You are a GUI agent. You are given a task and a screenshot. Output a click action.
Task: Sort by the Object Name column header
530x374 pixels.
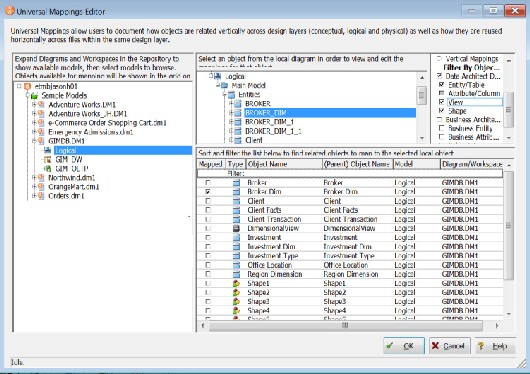click(x=284, y=164)
